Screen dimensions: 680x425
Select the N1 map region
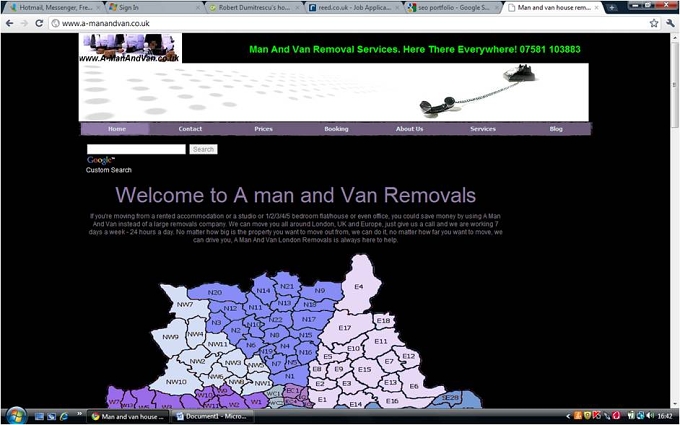tap(289, 376)
